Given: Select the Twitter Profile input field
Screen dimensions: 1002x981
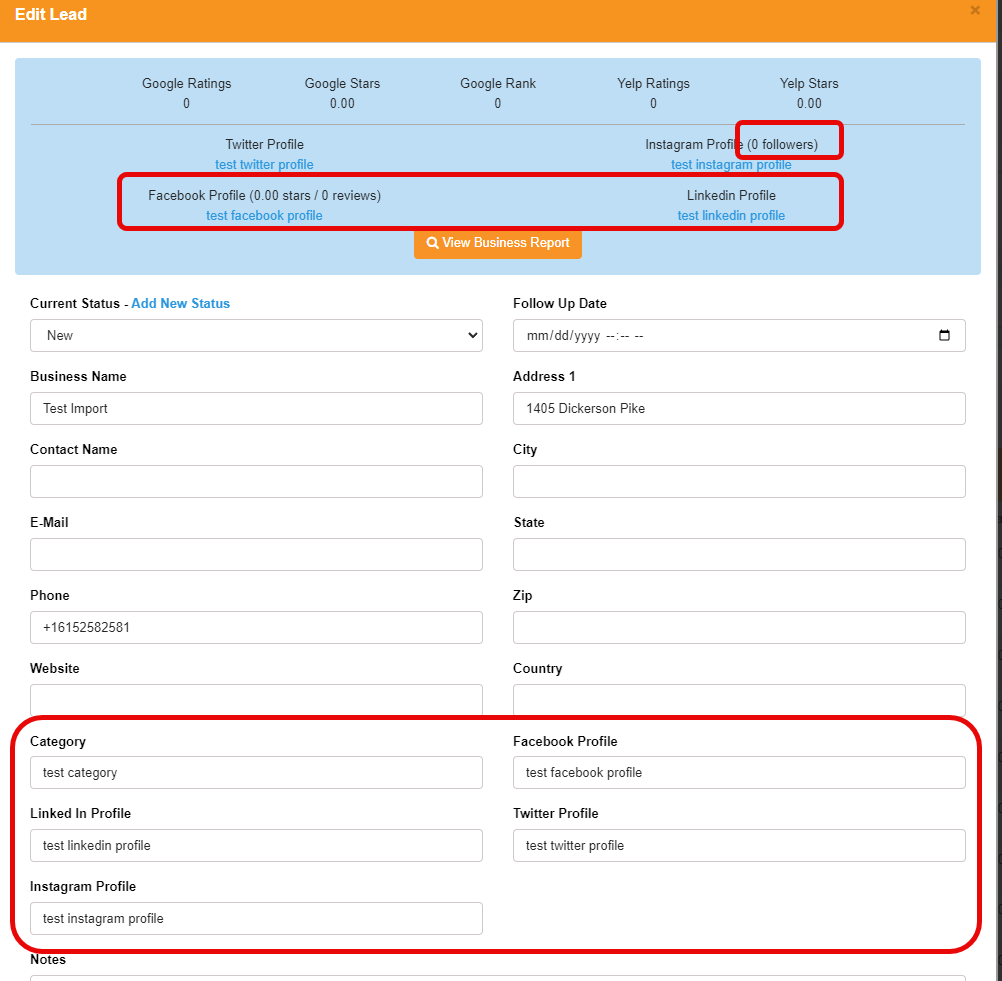Looking at the screenshot, I should [739, 846].
